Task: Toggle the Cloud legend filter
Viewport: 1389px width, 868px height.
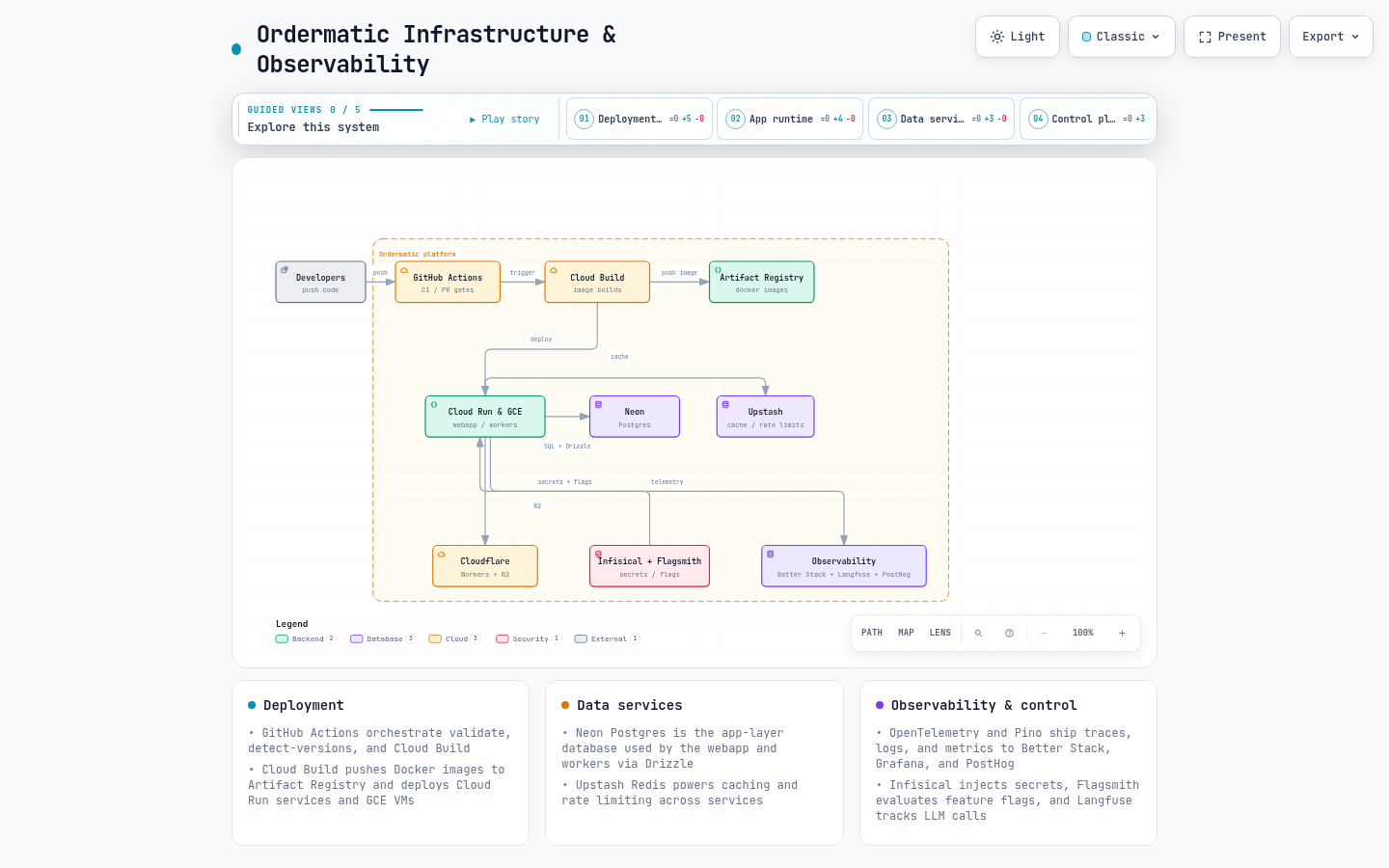Action: coord(454,638)
